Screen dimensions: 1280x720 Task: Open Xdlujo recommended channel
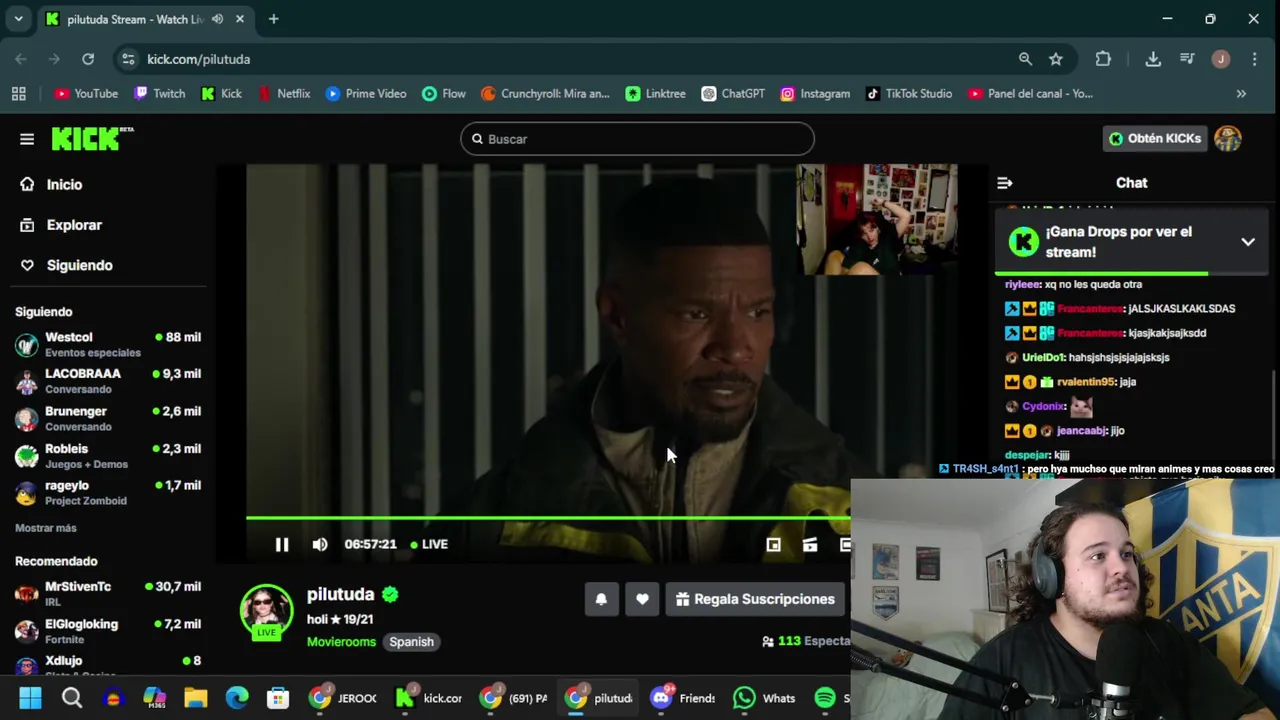point(108,666)
